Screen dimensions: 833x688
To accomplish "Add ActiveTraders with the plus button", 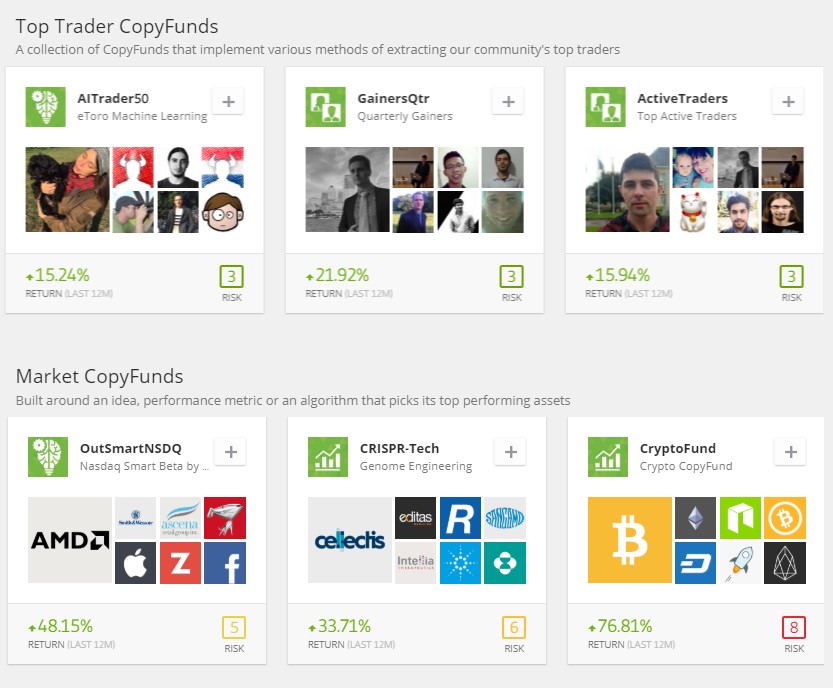I will click(788, 101).
